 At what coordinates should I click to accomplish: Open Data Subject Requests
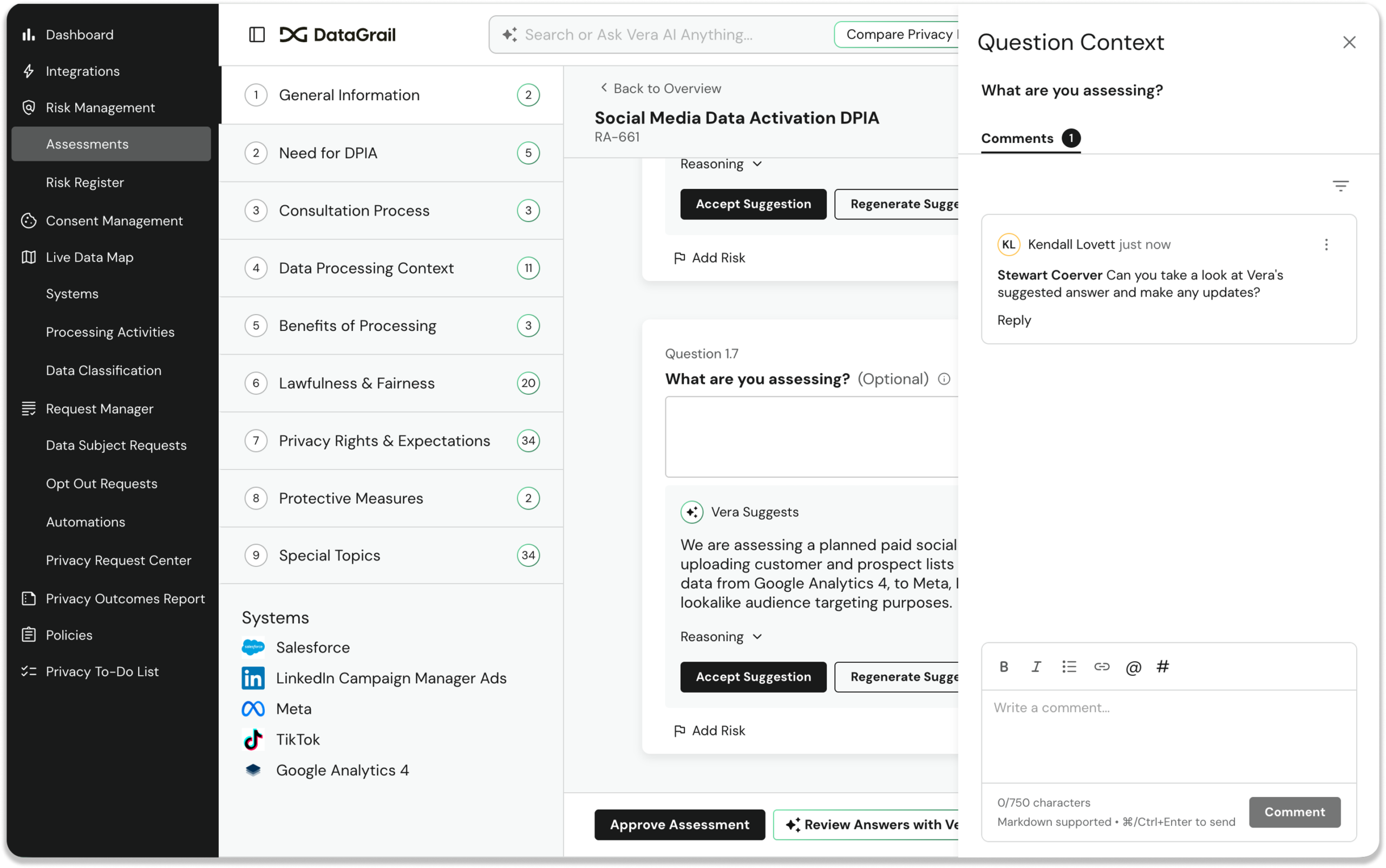(116, 445)
